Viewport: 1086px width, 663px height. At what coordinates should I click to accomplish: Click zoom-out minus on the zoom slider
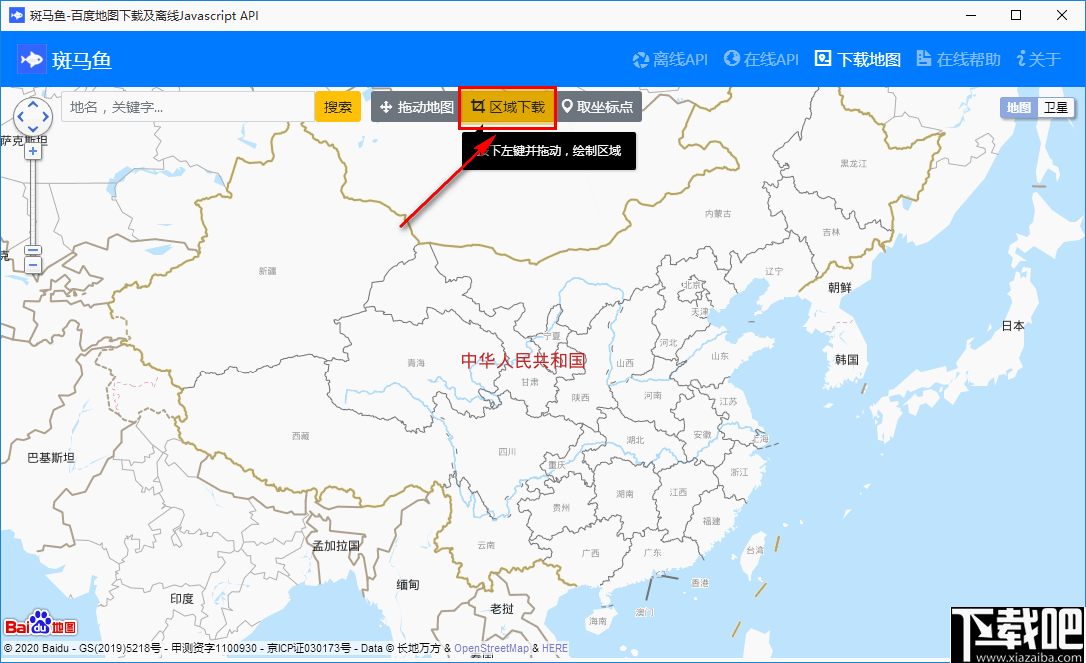[33, 264]
